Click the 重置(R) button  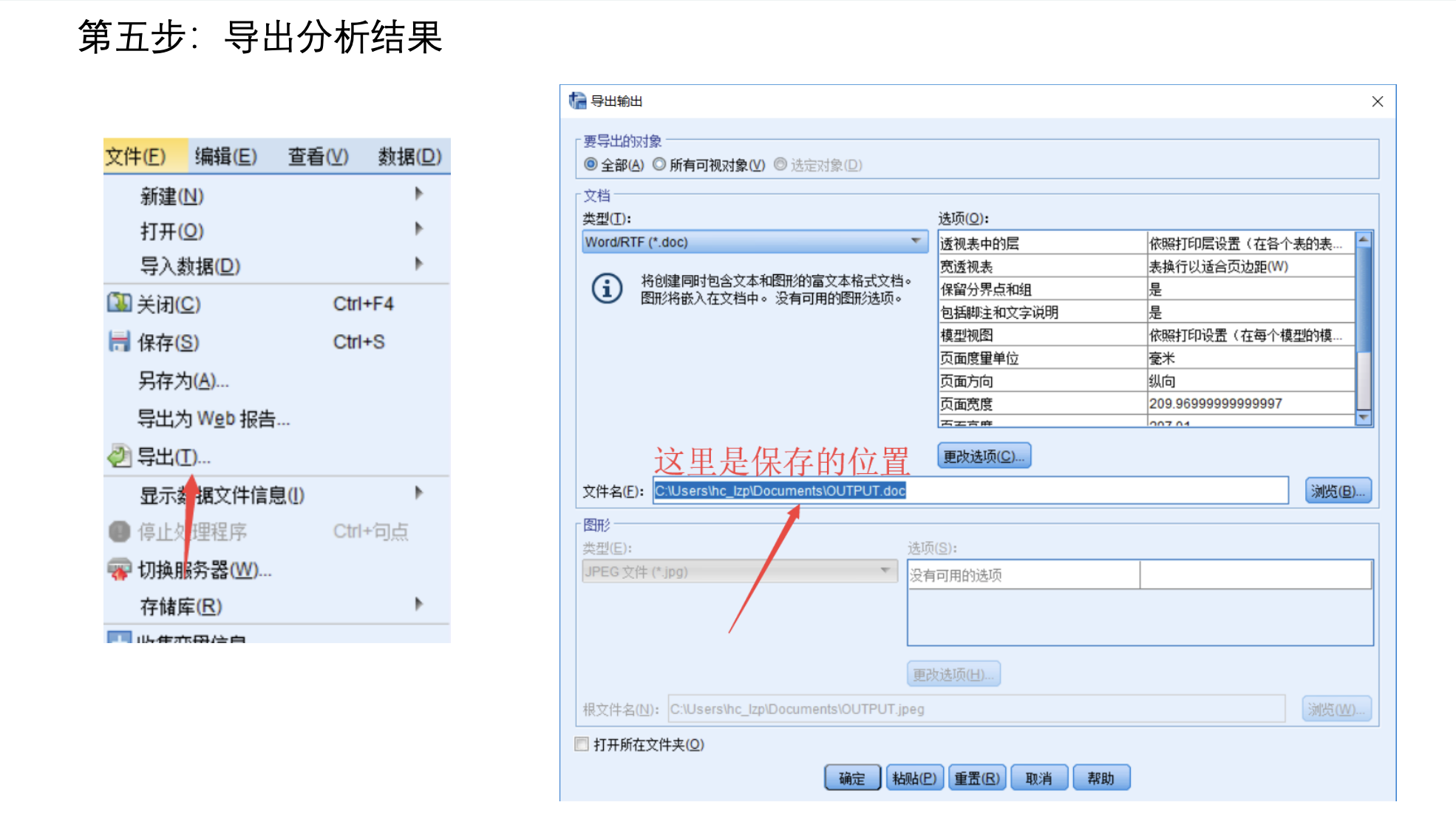(976, 778)
